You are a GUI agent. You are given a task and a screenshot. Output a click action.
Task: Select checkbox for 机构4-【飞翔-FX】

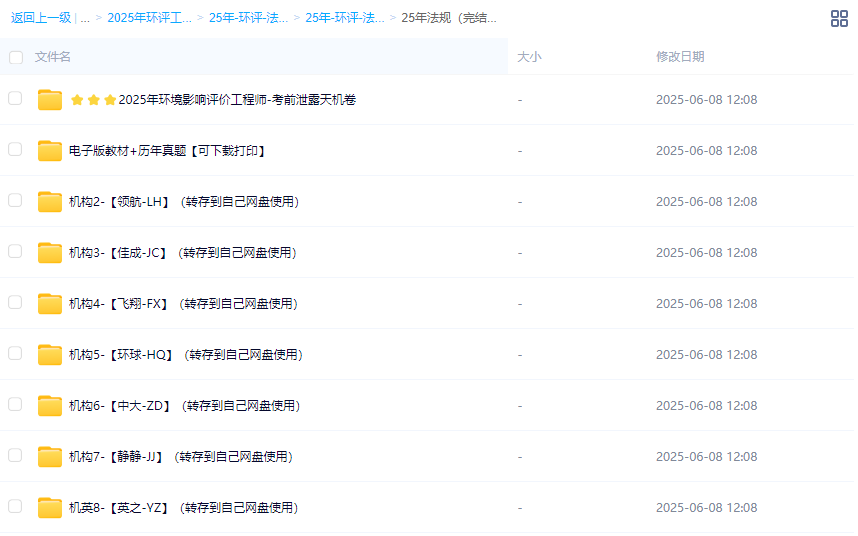click(15, 302)
